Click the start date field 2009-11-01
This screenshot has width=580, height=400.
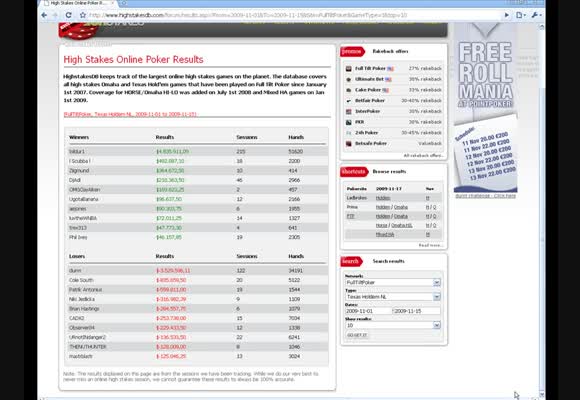368,311
